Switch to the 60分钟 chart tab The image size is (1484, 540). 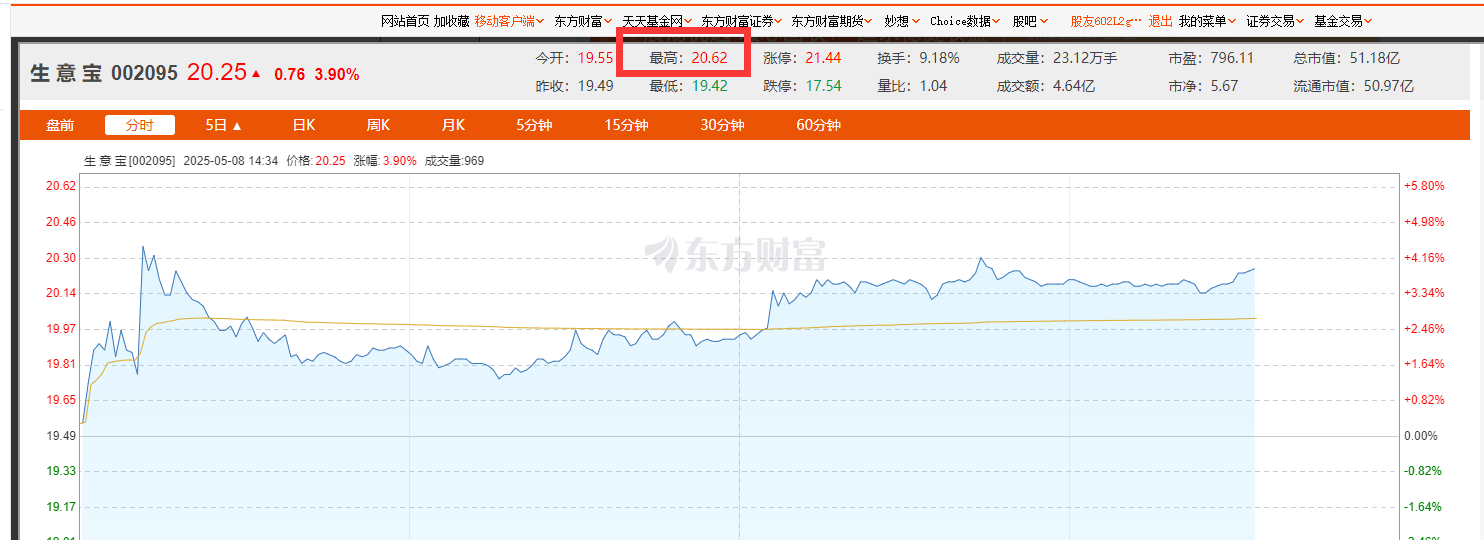pyautogui.click(x=818, y=125)
